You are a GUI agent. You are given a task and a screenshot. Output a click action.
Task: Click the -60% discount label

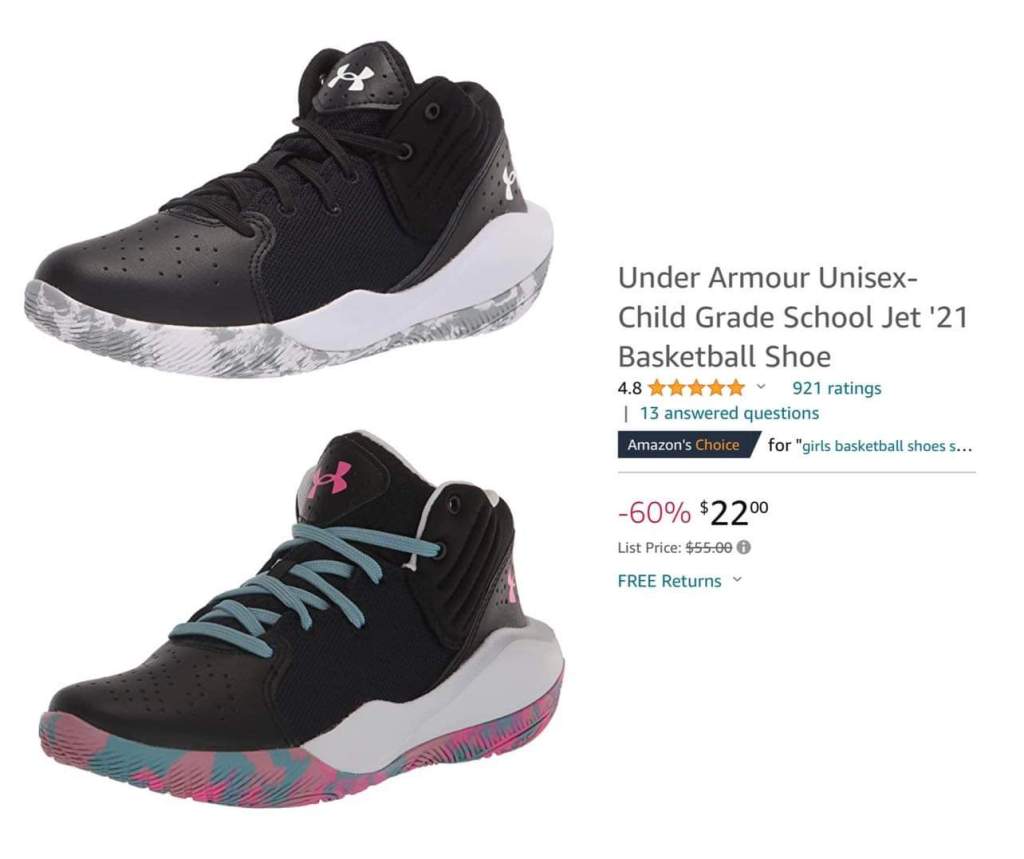tap(654, 514)
